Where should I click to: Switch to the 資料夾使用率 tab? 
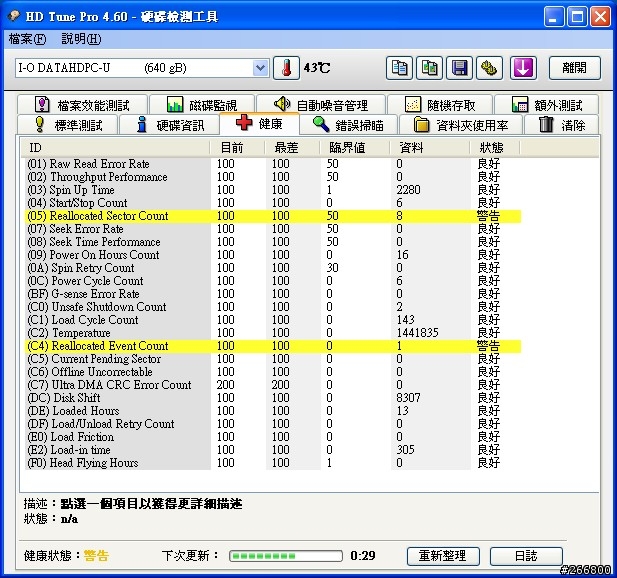461,125
